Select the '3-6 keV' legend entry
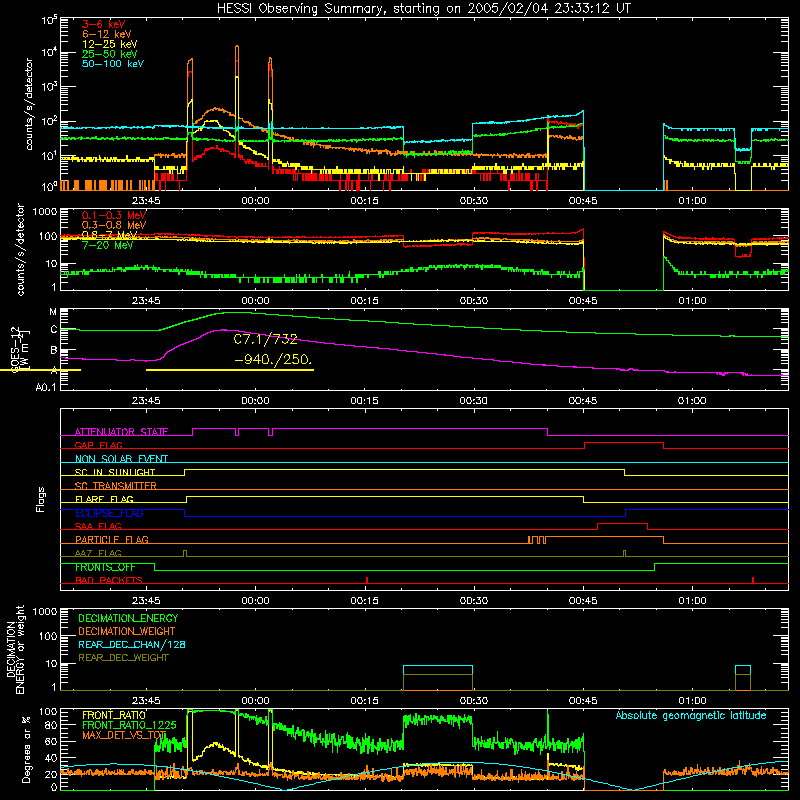 tap(104, 24)
